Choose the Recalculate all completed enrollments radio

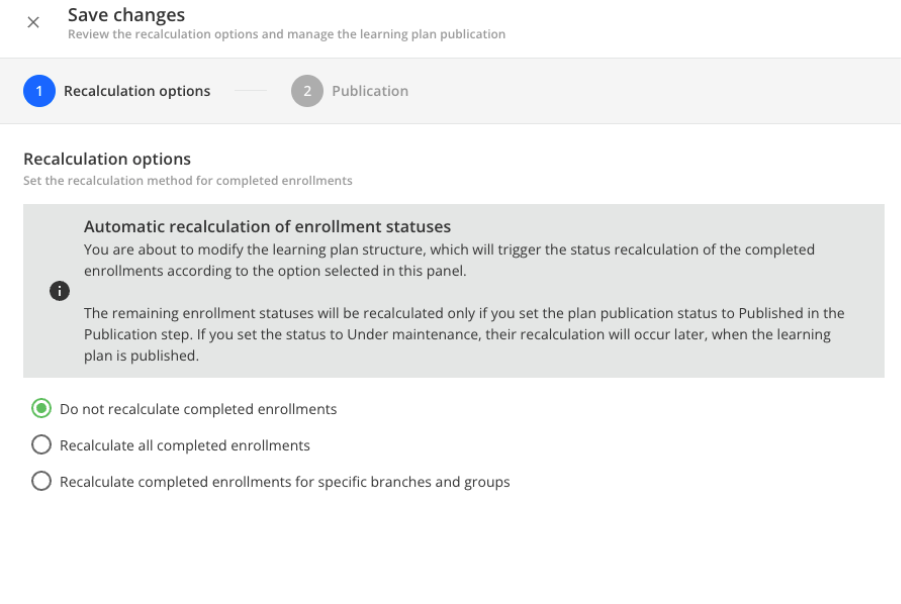41,445
